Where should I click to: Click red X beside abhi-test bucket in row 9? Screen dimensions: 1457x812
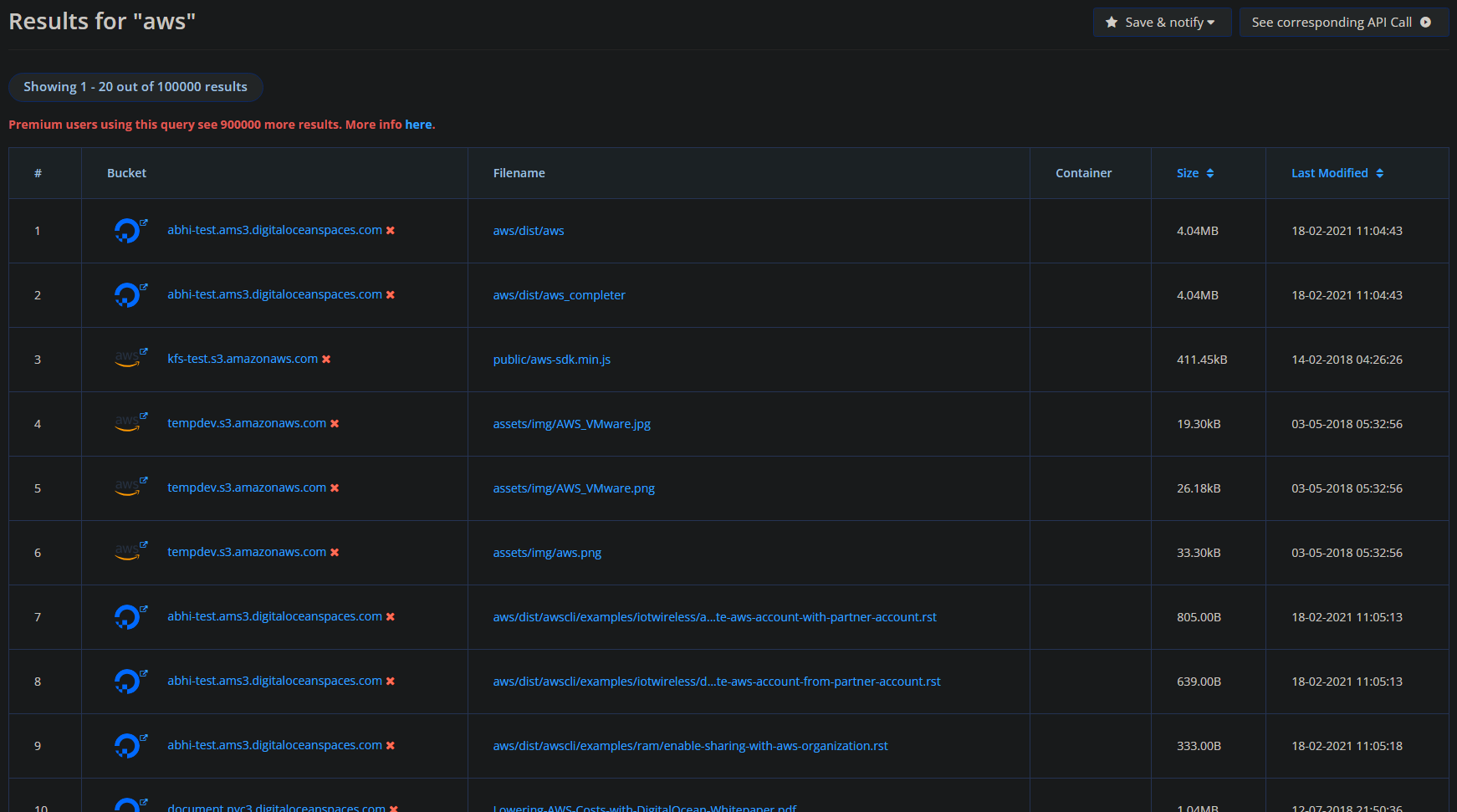[390, 746]
